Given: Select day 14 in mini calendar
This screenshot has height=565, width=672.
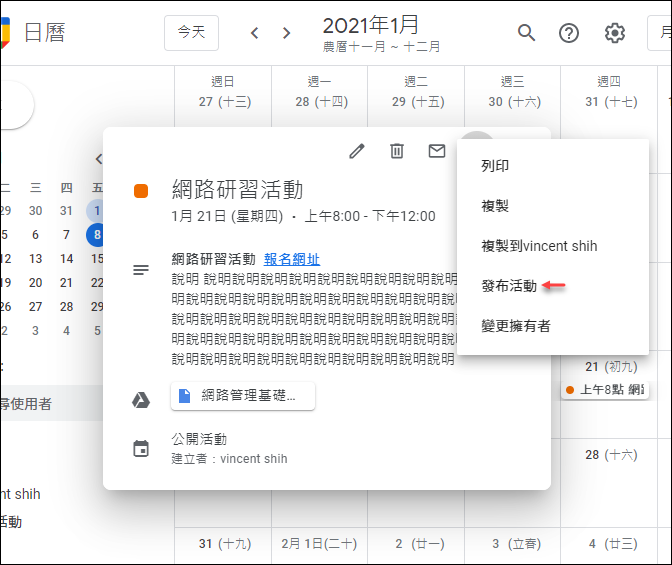Looking at the screenshot, I should (66, 258).
